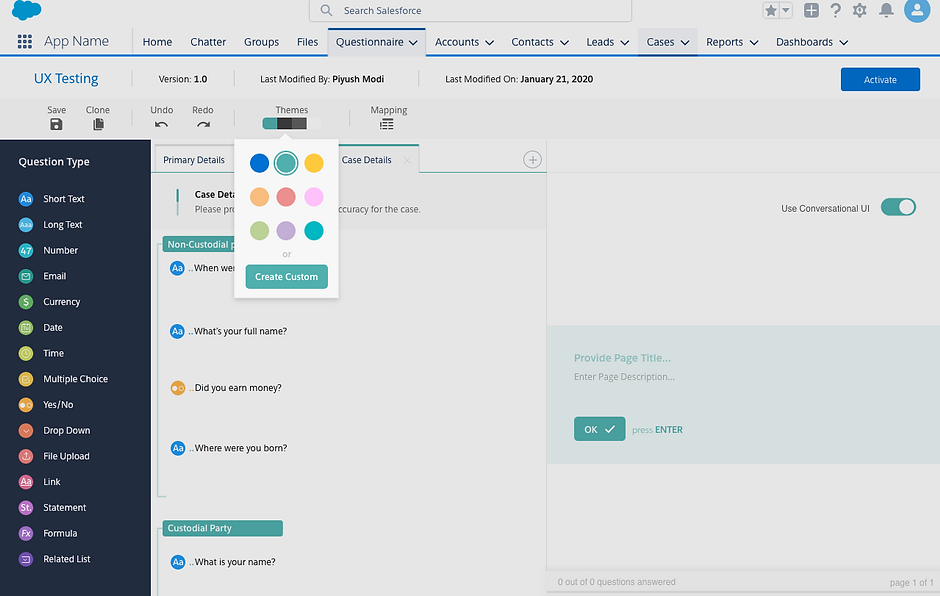Click the Save disk icon
Image resolution: width=940 pixels, height=596 pixels.
click(56, 124)
